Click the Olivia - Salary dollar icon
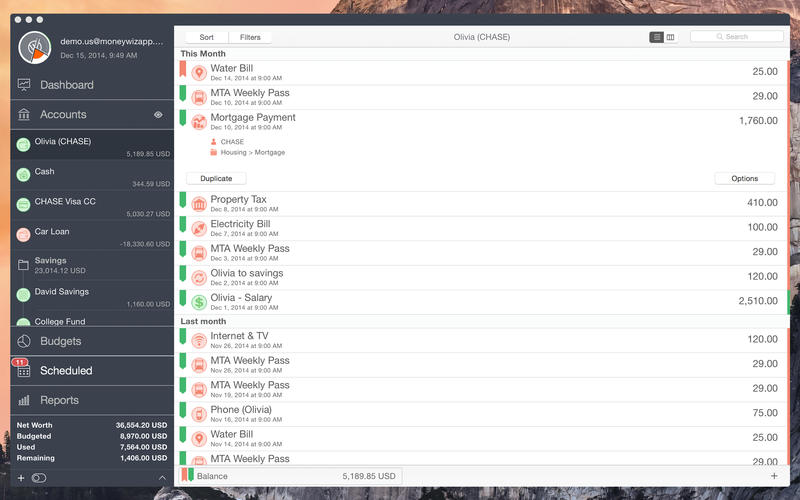Image resolution: width=800 pixels, height=500 pixels. pyautogui.click(x=199, y=301)
